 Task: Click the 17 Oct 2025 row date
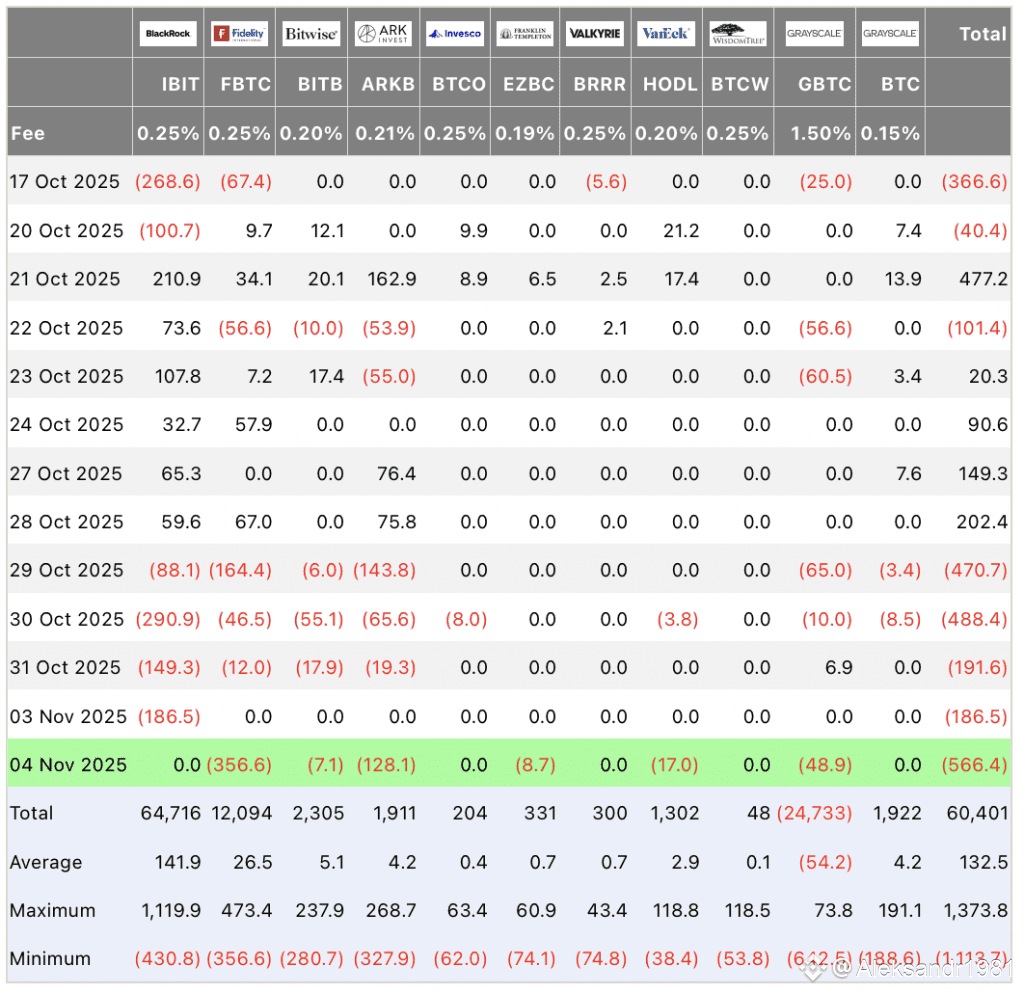click(x=64, y=182)
